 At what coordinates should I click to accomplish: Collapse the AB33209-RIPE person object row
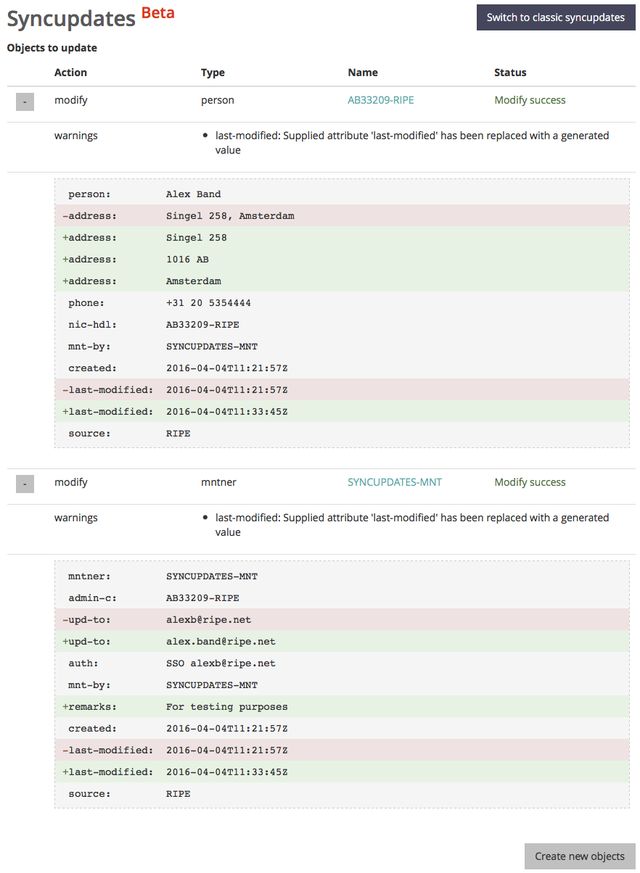click(24, 101)
